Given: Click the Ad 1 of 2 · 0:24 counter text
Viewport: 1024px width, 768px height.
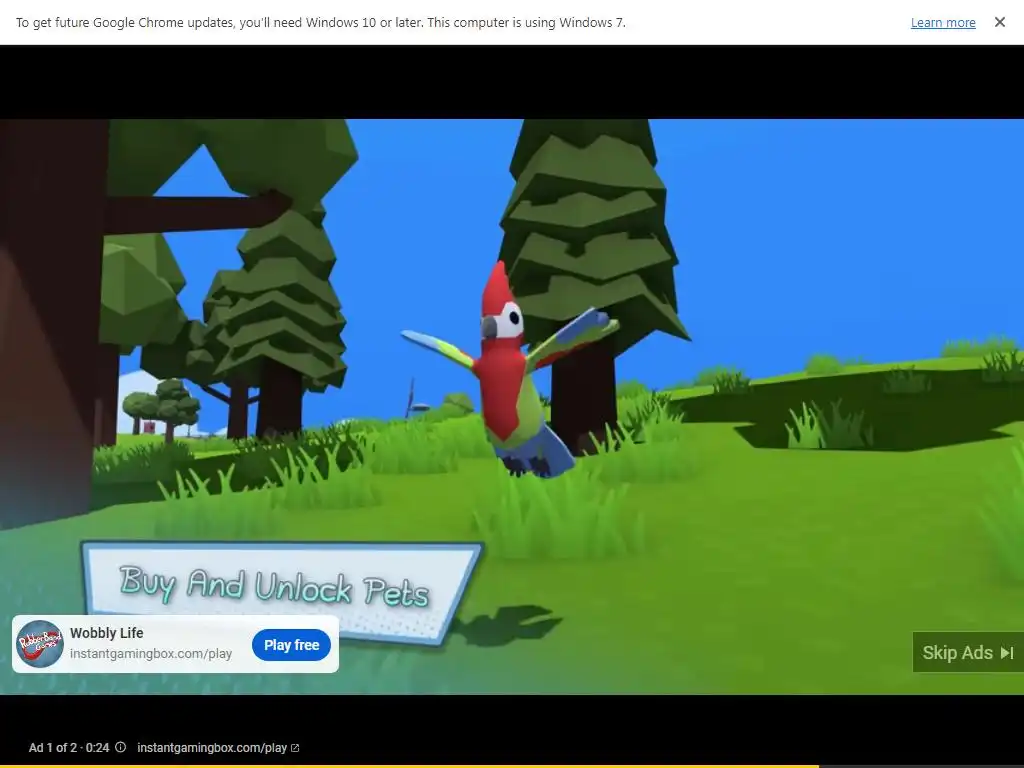Looking at the screenshot, I should (x=69, y=748).
